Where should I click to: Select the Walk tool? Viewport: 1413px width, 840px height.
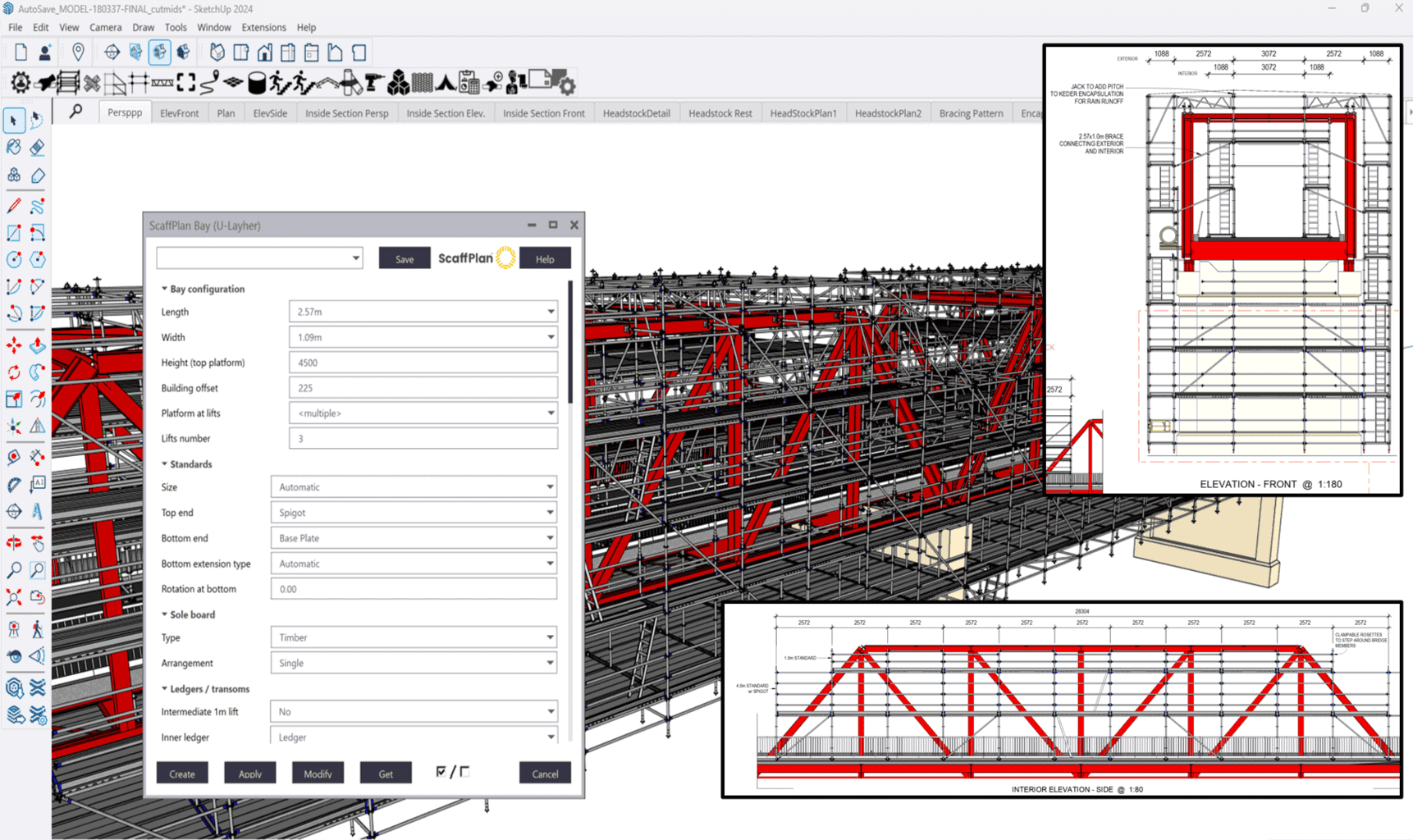point(38,629)
